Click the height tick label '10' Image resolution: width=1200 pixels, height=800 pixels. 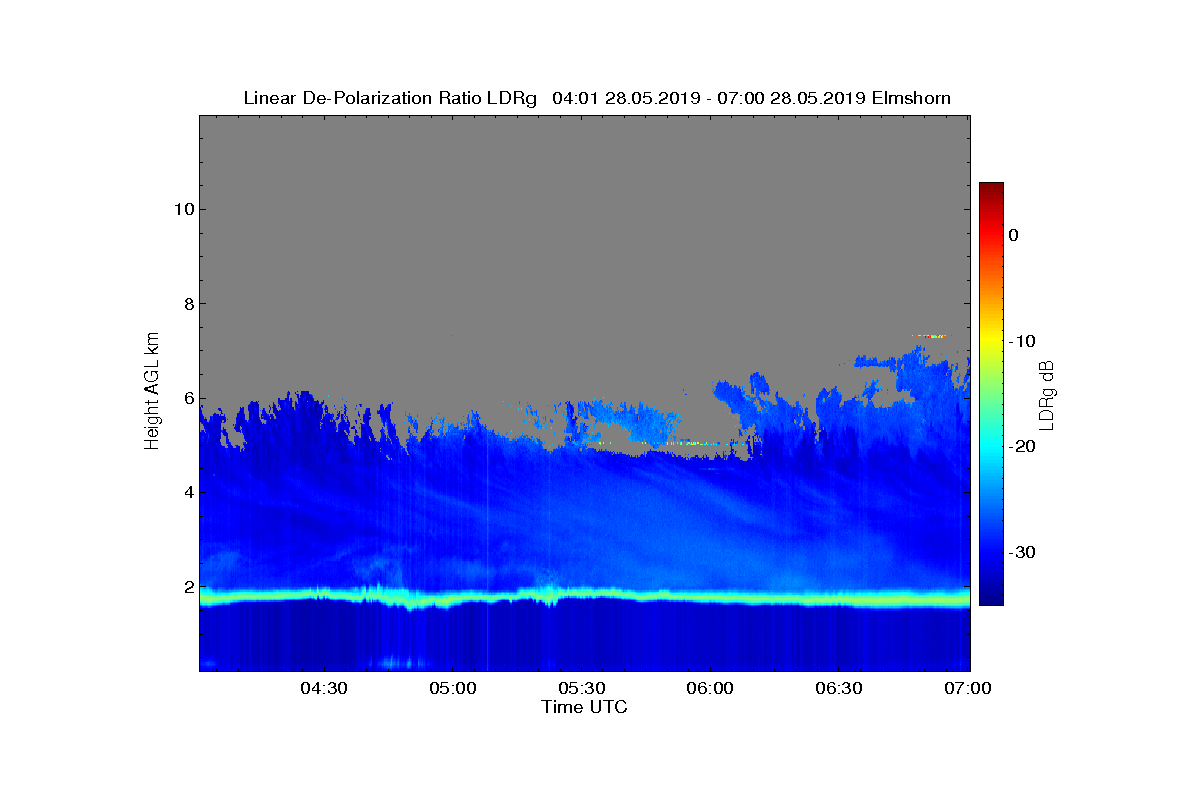pos(182,209)
